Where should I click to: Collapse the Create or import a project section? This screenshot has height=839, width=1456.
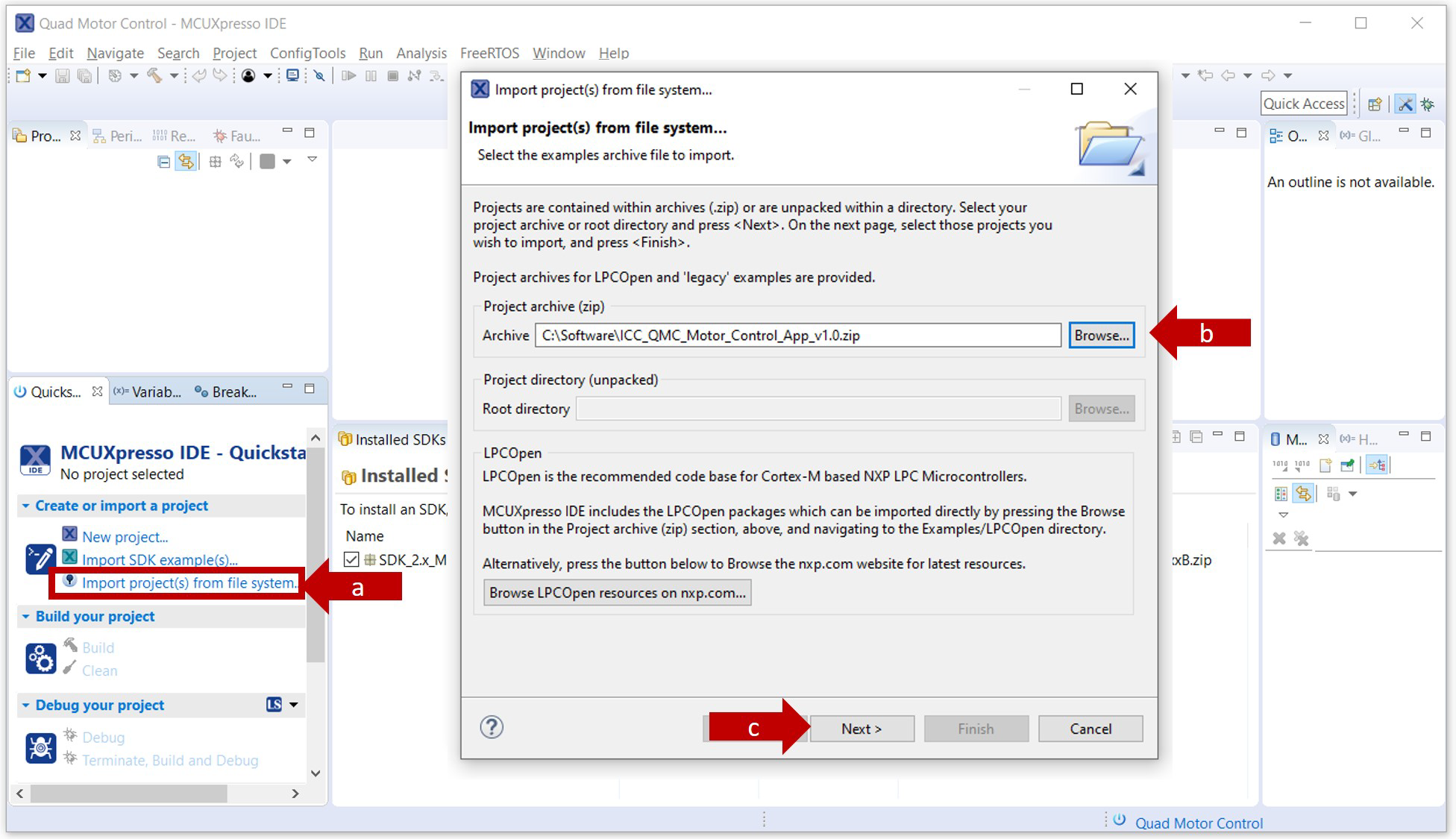[x=25, y=506]
